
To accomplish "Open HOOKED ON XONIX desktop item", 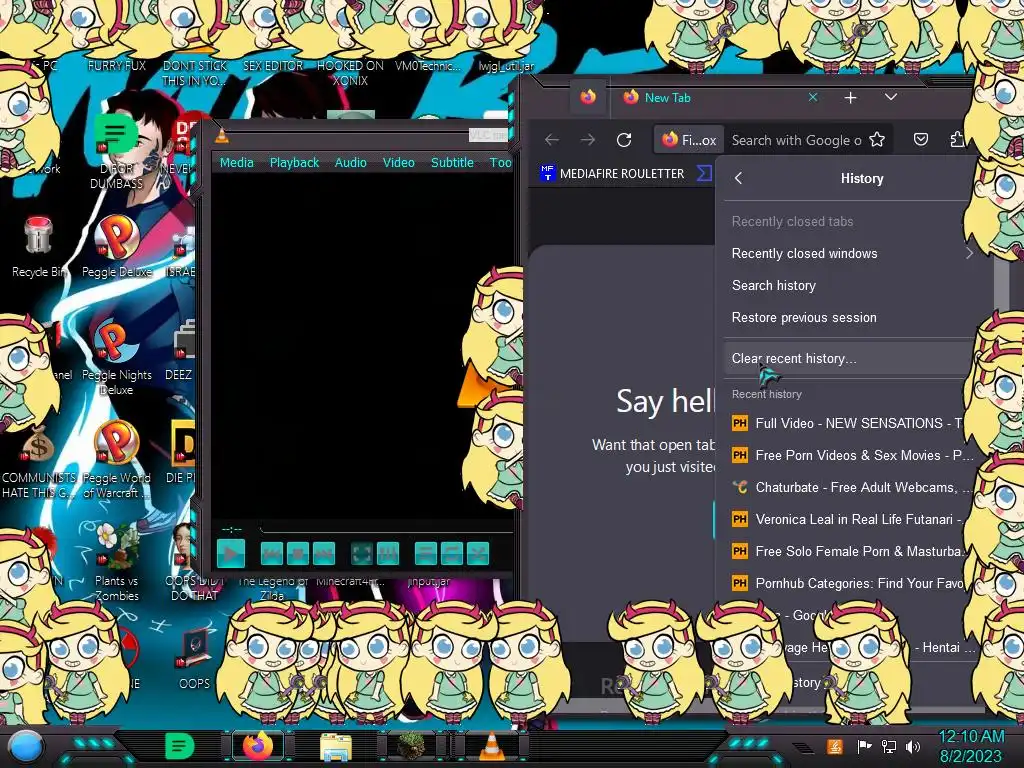I will (x=351, y=73).
